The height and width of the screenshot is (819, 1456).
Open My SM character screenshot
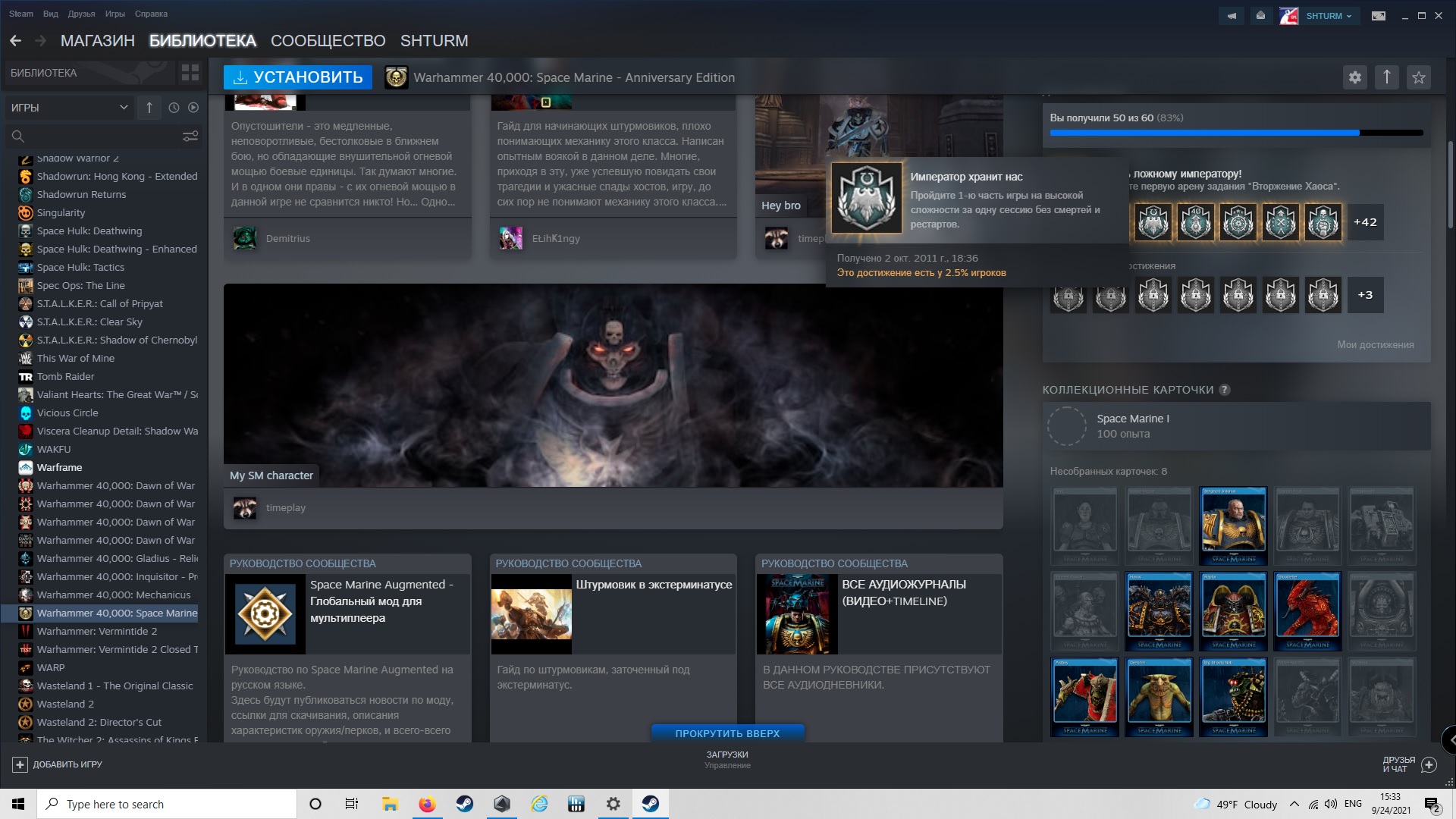613,385
